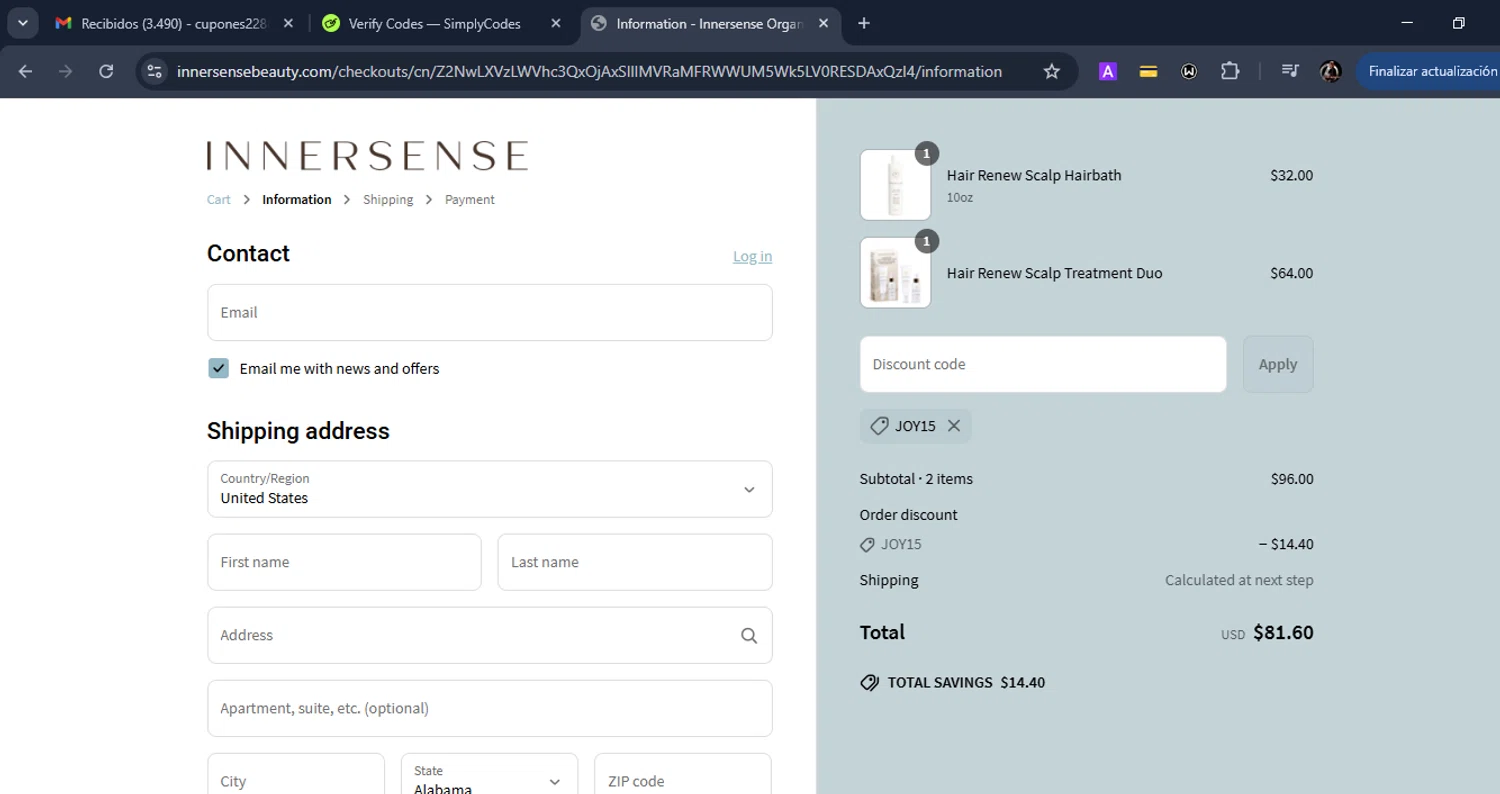
Task: Open the yellow card extension icon
Action: click(x=1148, y=71)
